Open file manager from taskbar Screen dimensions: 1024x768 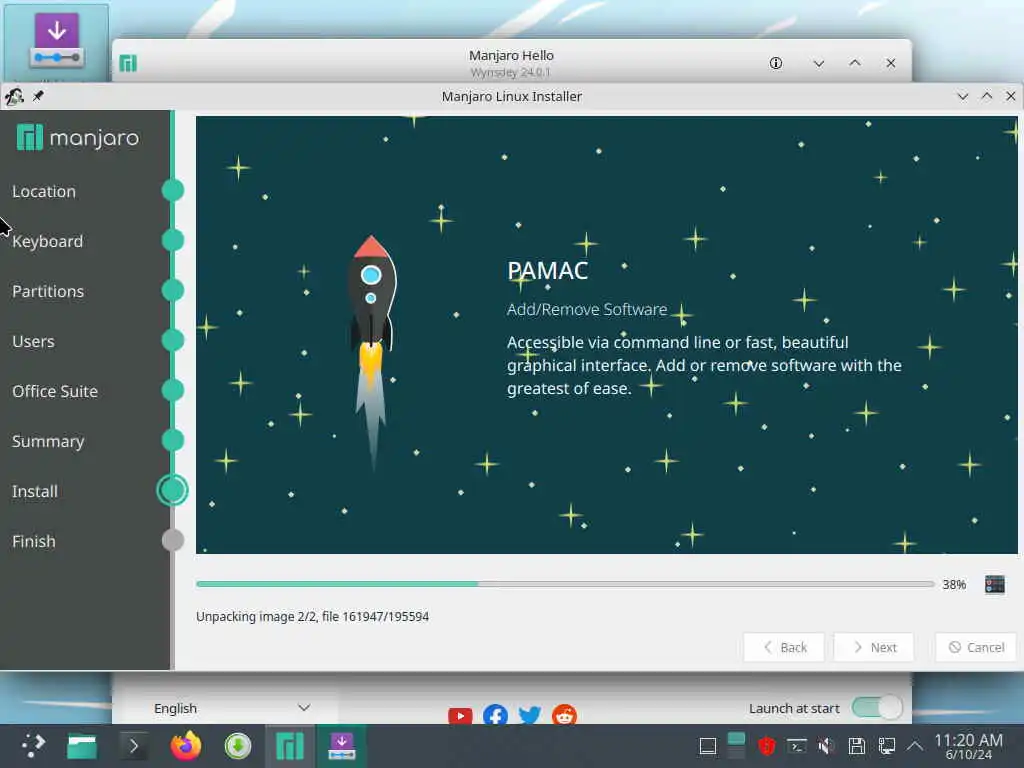(82, 746)
